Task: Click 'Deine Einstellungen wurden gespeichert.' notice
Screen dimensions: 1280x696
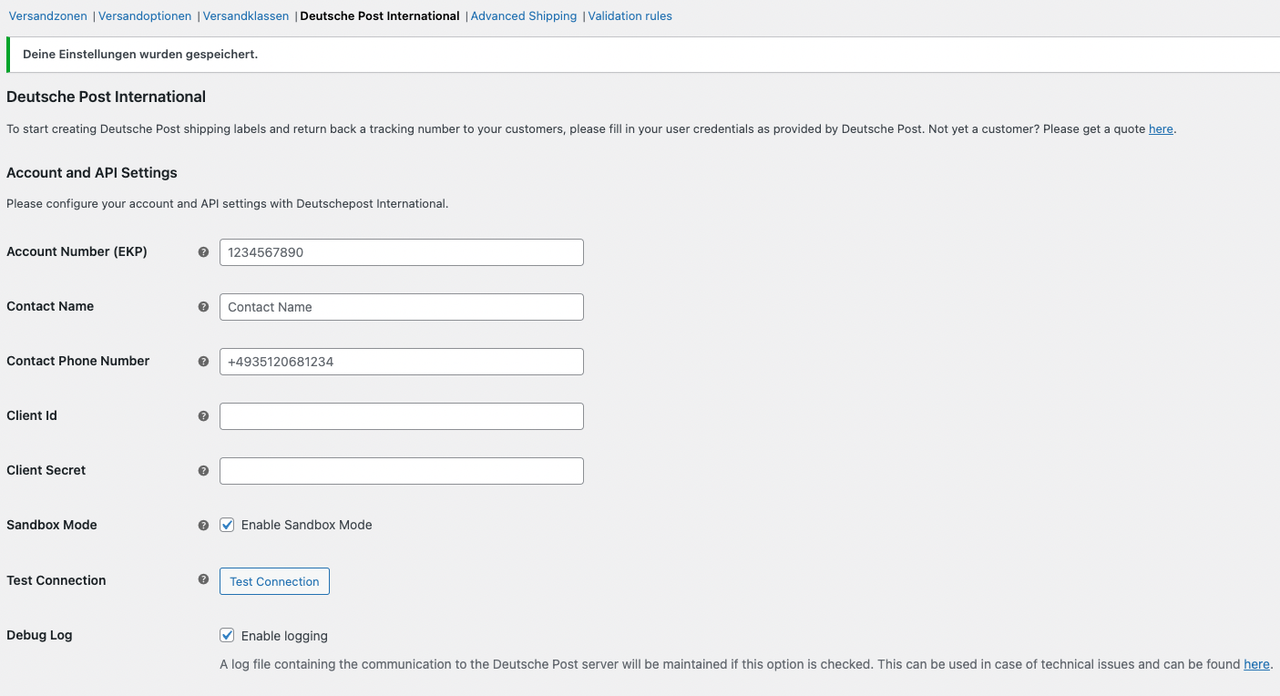Action: coord(140,54)
